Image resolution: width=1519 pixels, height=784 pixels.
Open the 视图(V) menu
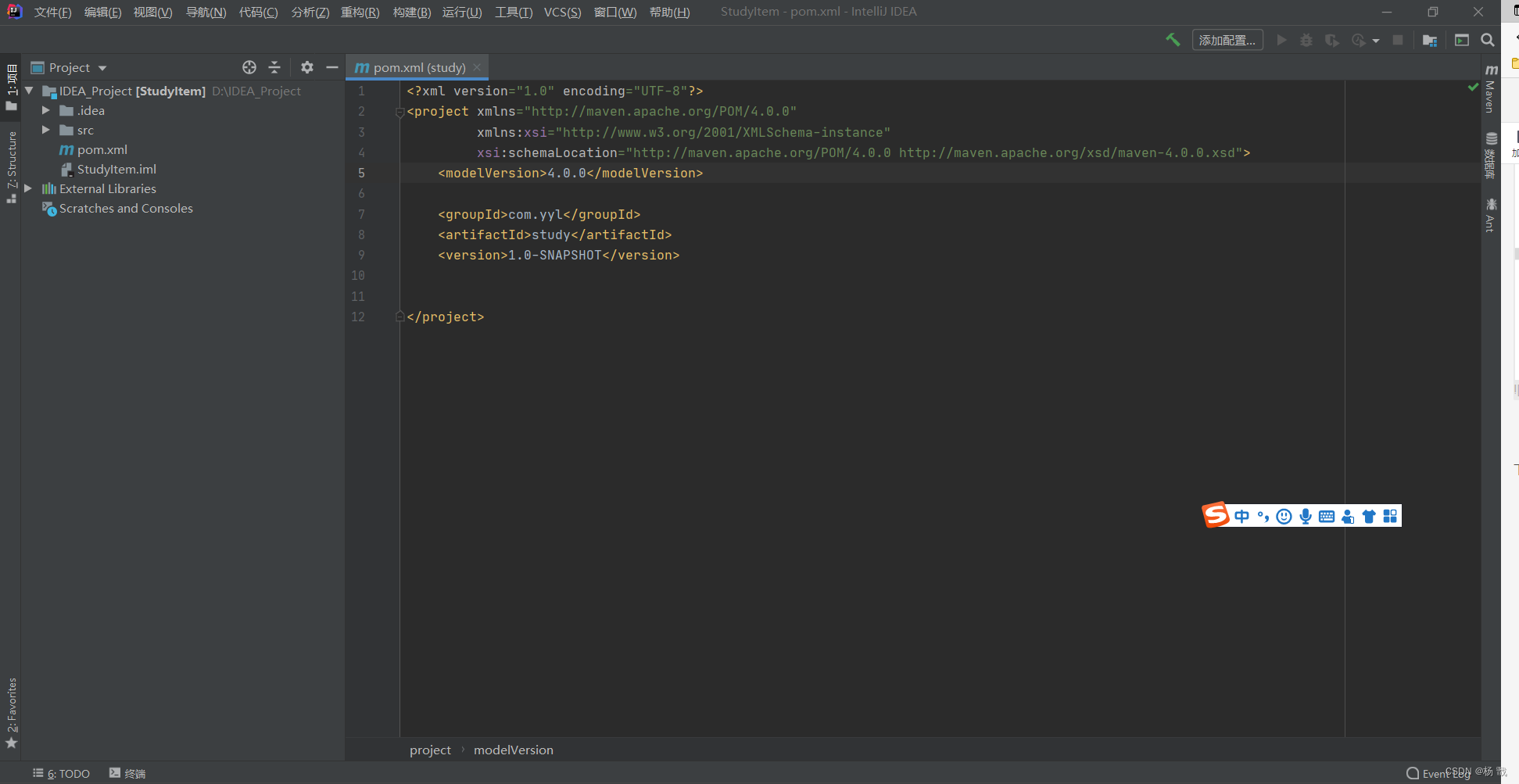pyautogui.click(x=152, y=12)
